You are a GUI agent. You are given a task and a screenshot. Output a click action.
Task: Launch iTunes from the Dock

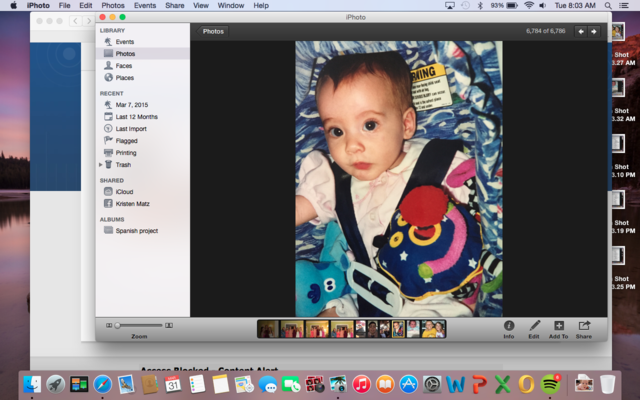click(x=361, y=384)
